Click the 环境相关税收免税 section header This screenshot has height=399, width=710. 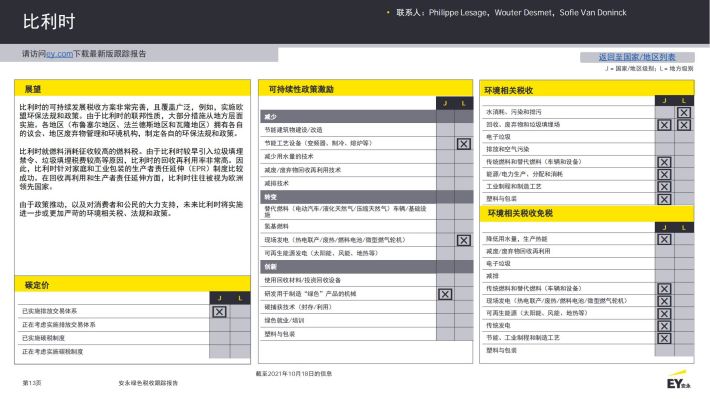[586, 213]
